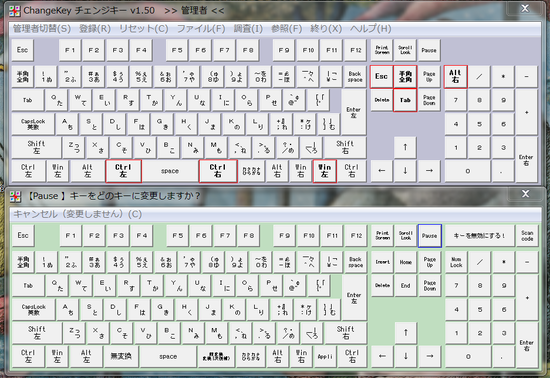The image size is (550, 378).
Task: Choose キャンセル (変更しません)(C) in Pause dialog
Action: point(78,214)
